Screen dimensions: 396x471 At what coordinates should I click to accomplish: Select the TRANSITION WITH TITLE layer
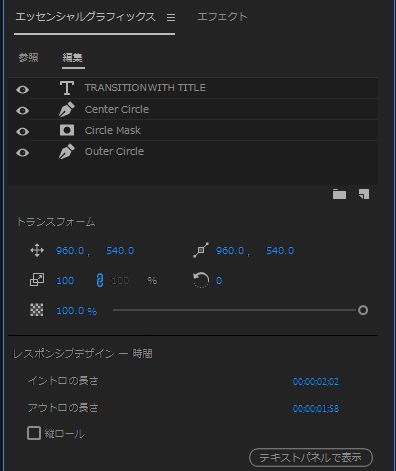(x=145, y=88)
